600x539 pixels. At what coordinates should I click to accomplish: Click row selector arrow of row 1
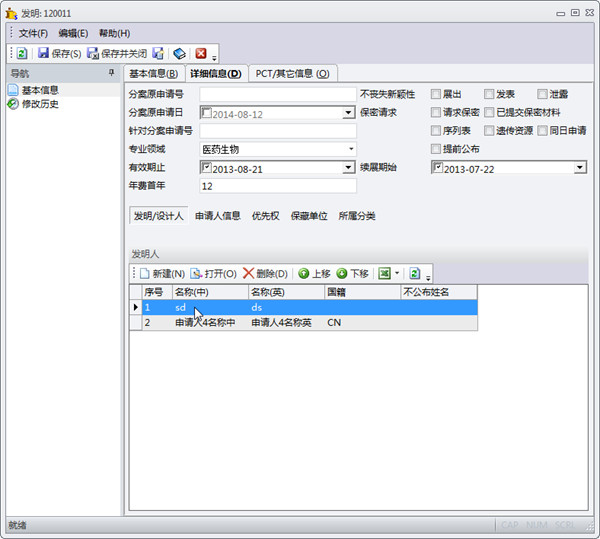point(135,307)
